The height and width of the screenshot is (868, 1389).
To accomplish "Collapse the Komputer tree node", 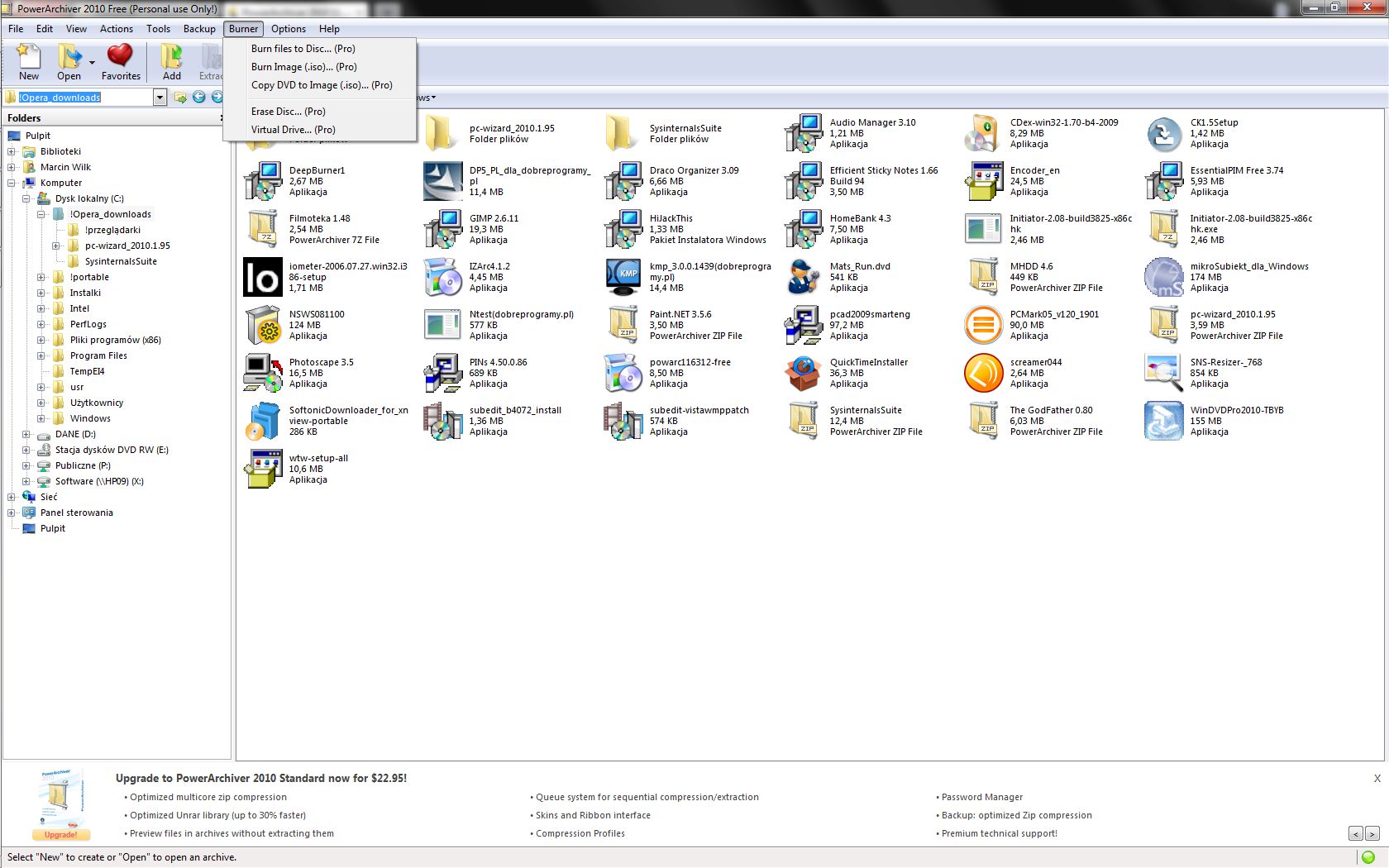I will [12, 183].
